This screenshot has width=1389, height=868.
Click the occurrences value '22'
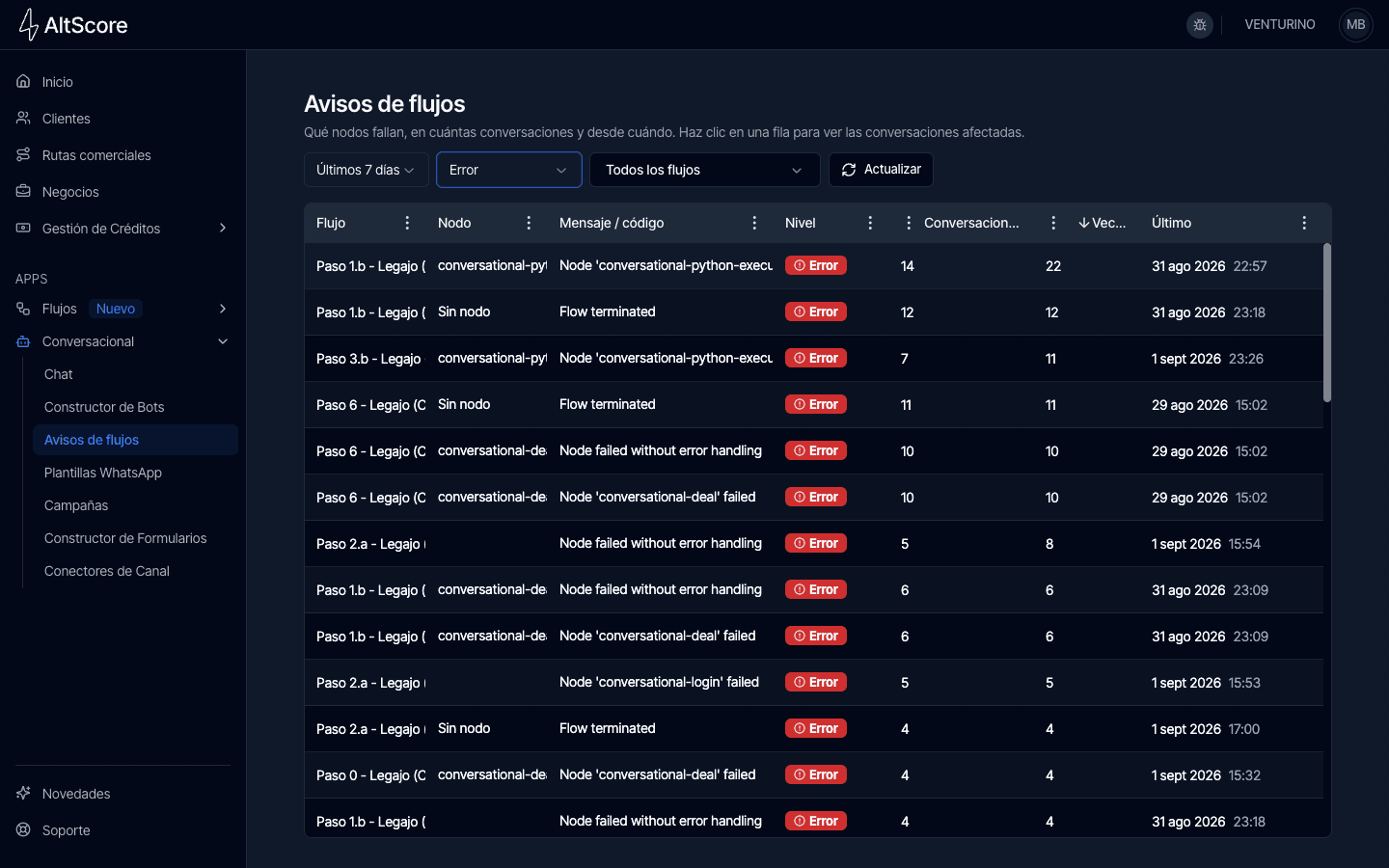(x=1053, y=266)
